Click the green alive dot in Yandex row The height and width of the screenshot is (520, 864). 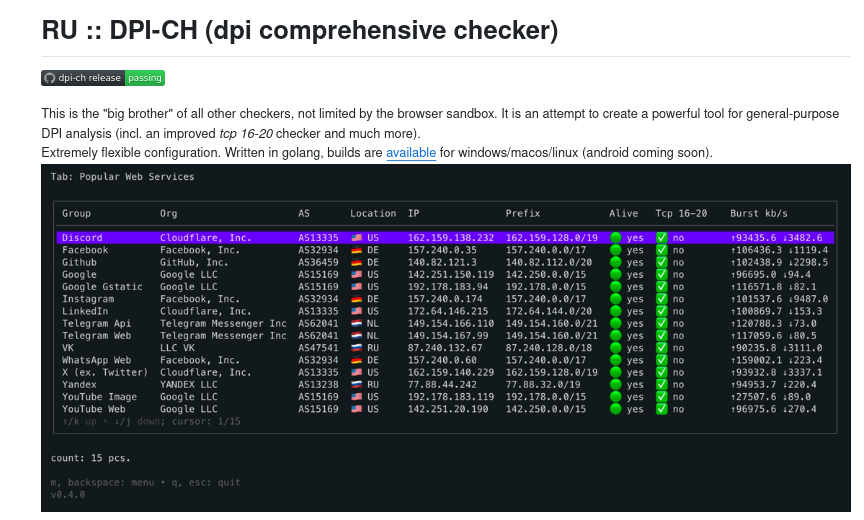click(615, 384)
